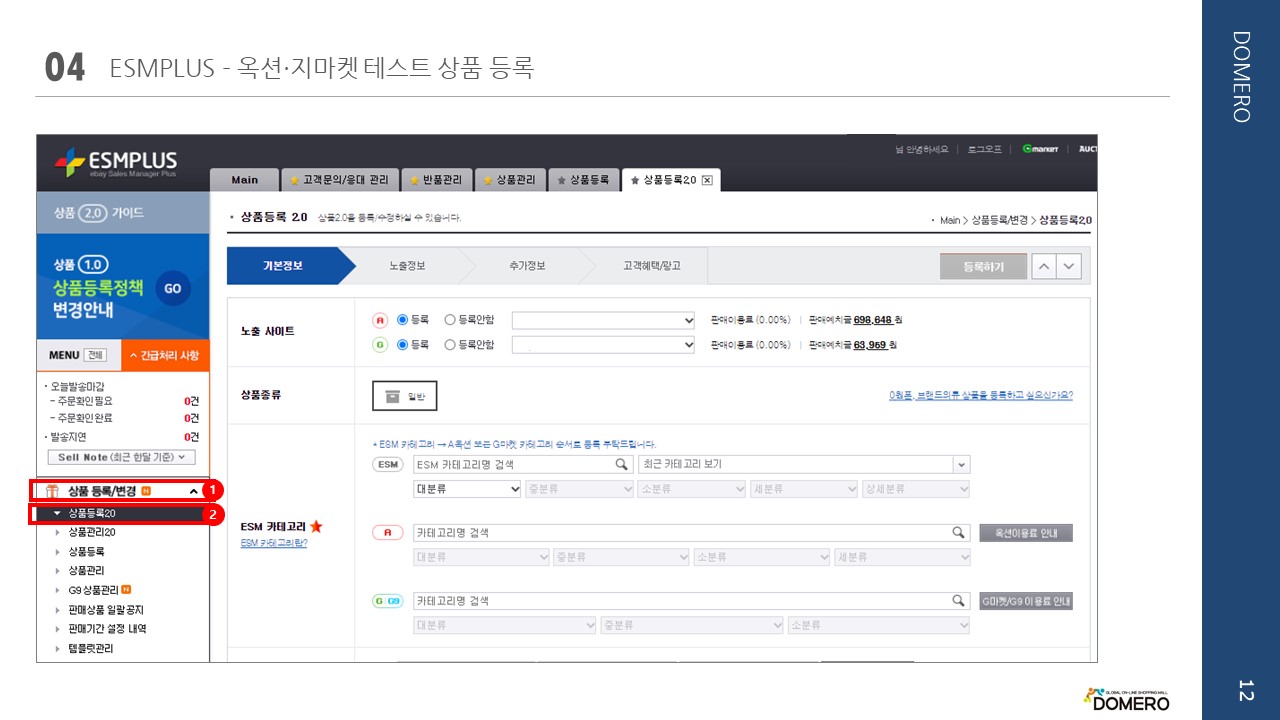Click the star on the 상품관리 tab
The width and height of the screenshot is (1280, 720).
(488, 180)
